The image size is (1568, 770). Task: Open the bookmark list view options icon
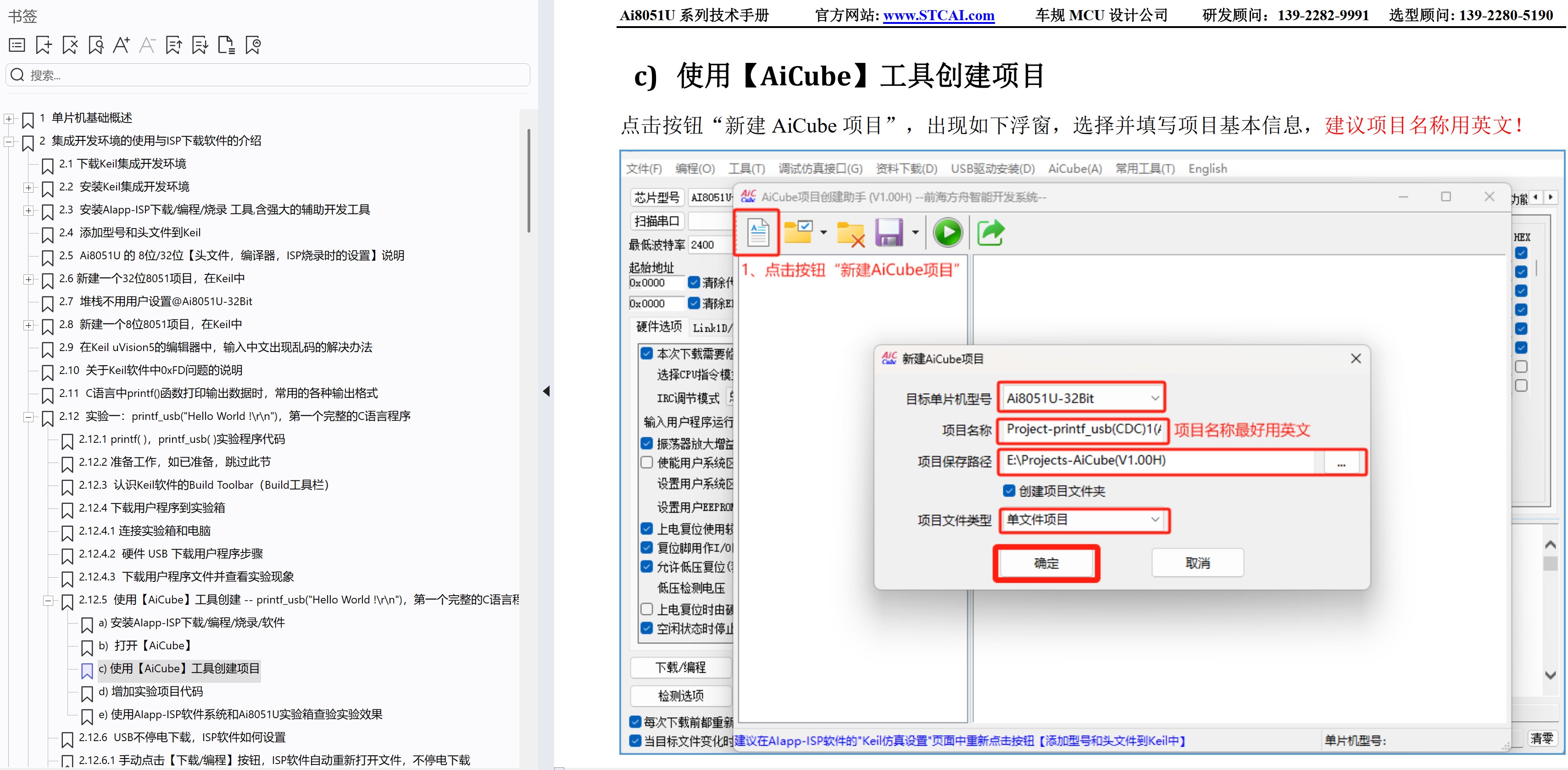pyautogui.click(x=17, y=45)
